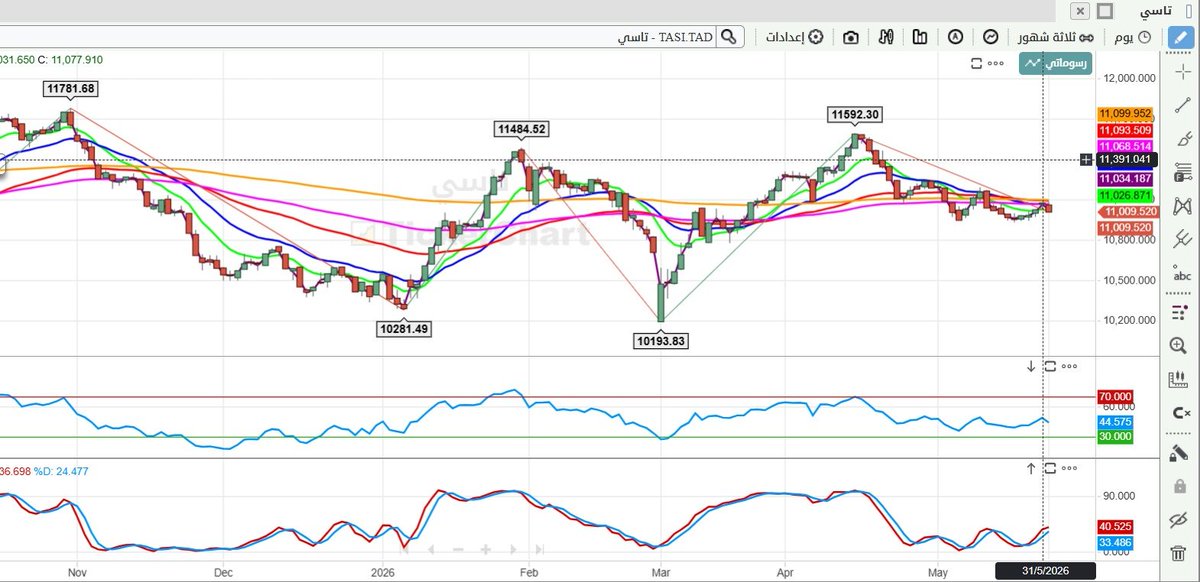1200x582 pixels.
Task: Select the XABCD pattern tool
Action: [x=1183, y=206]
